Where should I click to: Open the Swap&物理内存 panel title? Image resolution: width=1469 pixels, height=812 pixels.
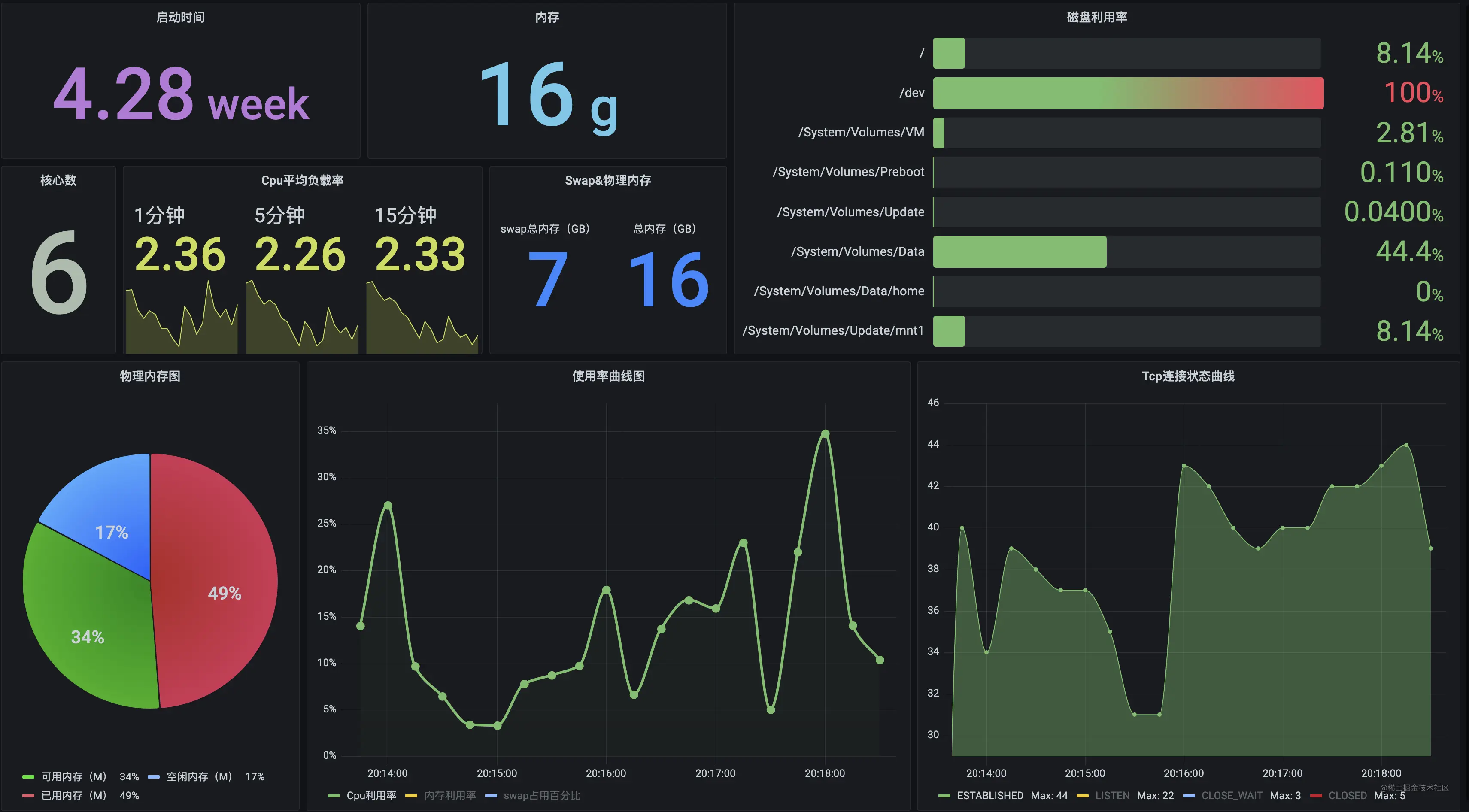tap(608, 180)
